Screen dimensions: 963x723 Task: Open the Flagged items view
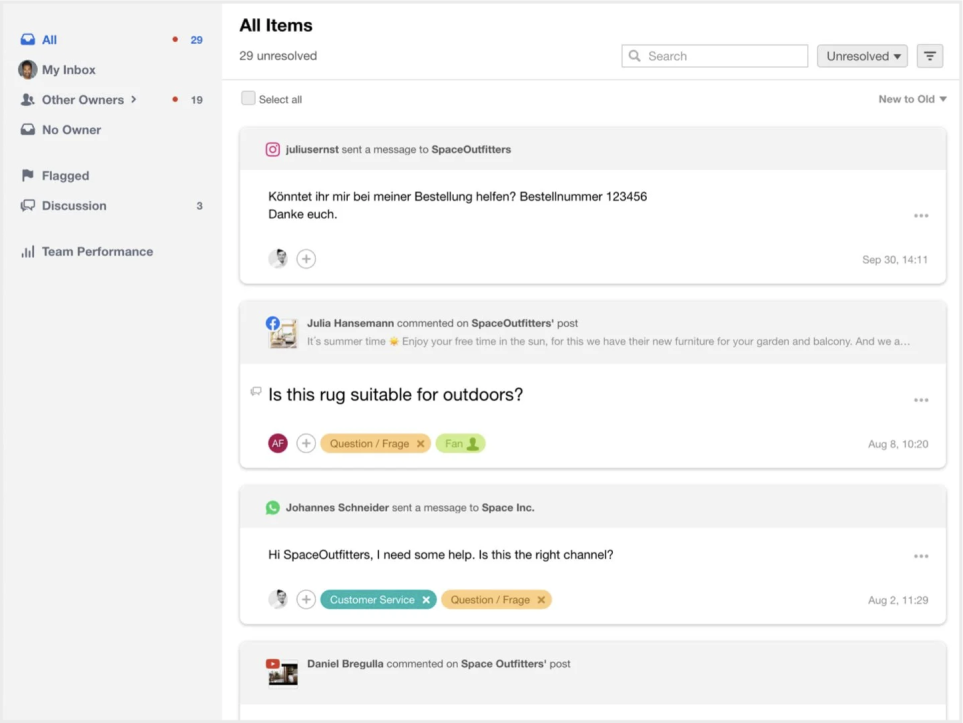(x=65, y=176)
